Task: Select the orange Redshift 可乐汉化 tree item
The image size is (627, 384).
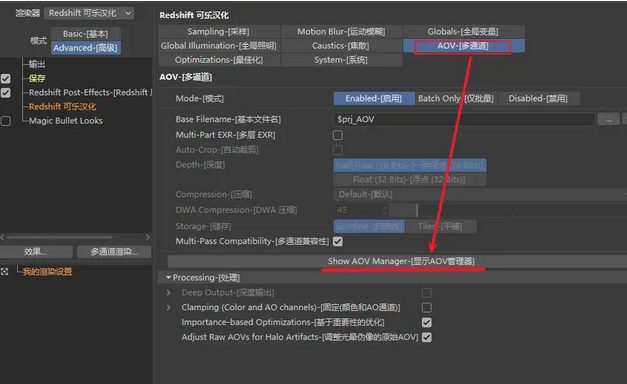Action: 62,107
